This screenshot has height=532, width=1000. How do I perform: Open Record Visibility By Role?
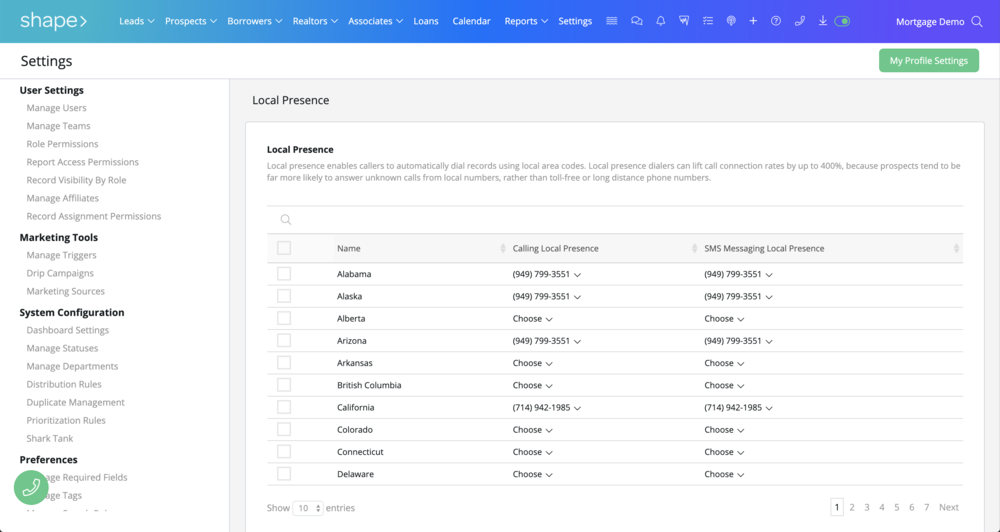pyautogui.click(x=77, y=180)
